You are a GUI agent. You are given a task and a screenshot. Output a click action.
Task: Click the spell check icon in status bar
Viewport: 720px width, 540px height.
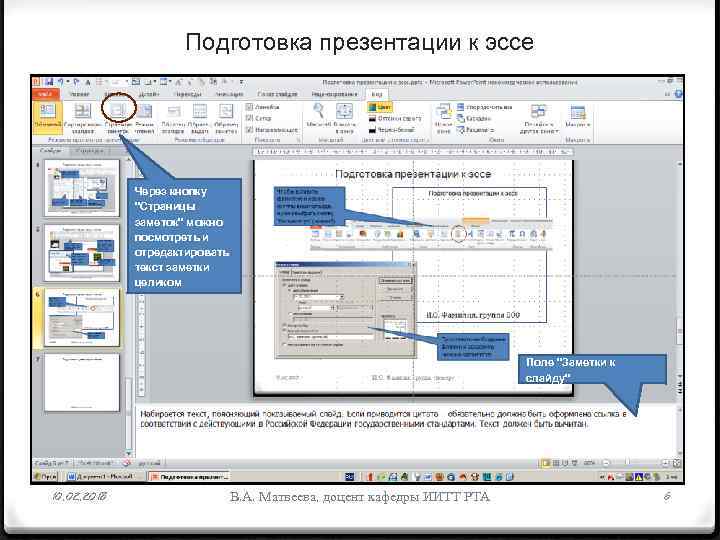[126, 463]
